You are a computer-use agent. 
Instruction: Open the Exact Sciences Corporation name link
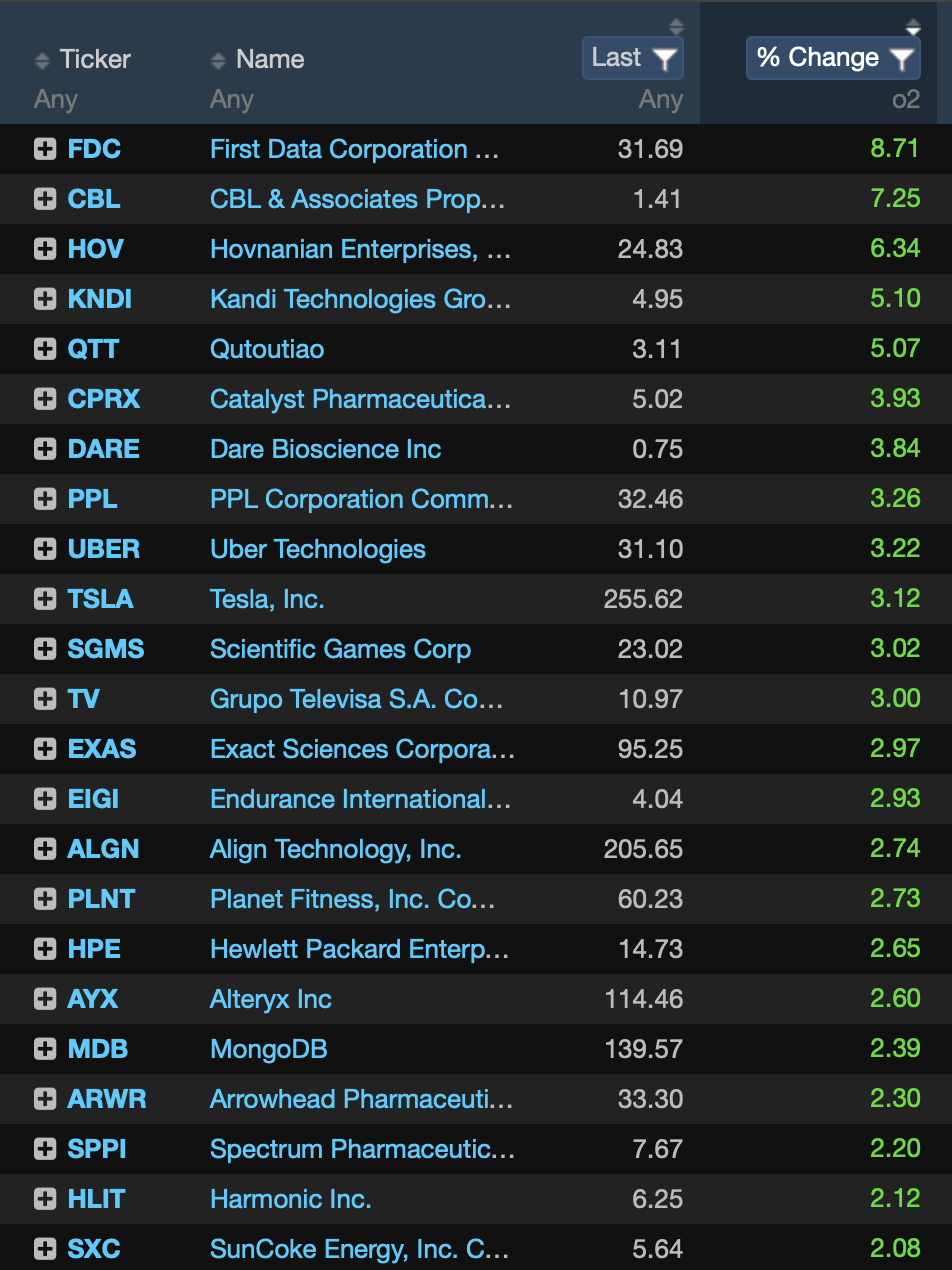point(363,749)
